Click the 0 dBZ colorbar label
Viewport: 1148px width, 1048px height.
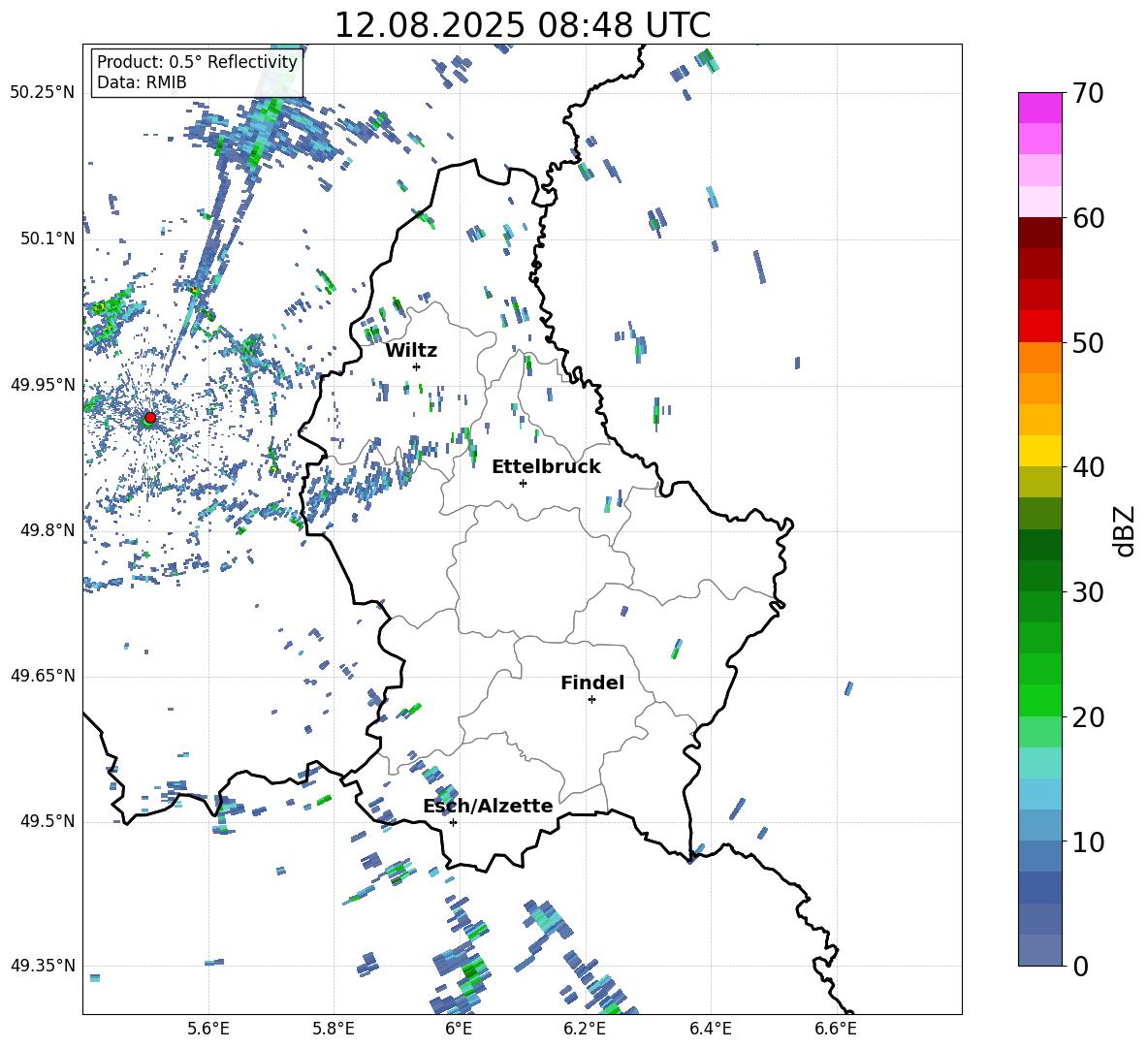click(1080, 966)
